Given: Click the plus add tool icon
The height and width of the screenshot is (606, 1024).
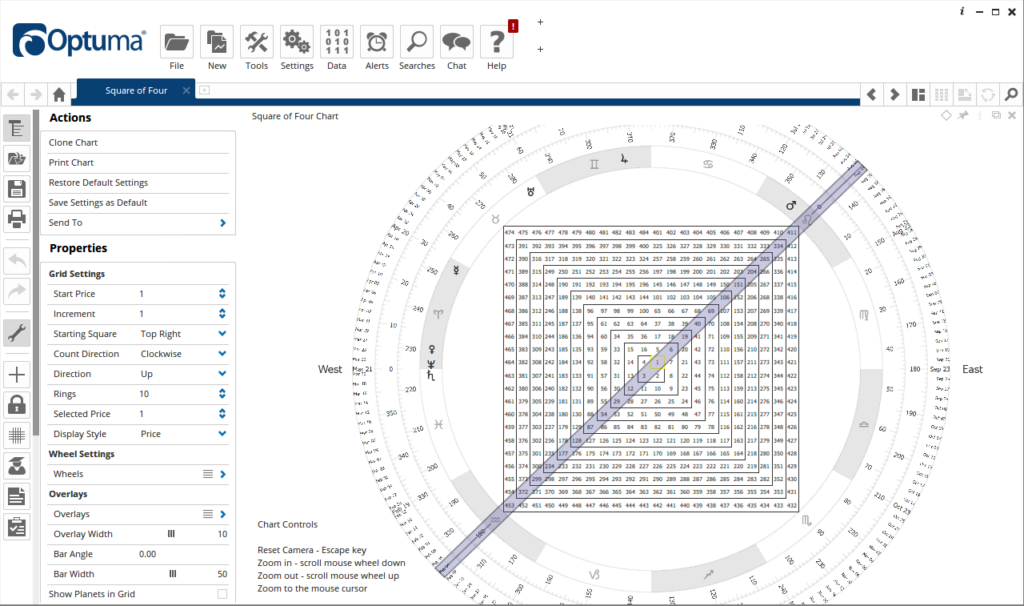Looking at the screenshot, I should pyautogui.click(x=16, y=375).
